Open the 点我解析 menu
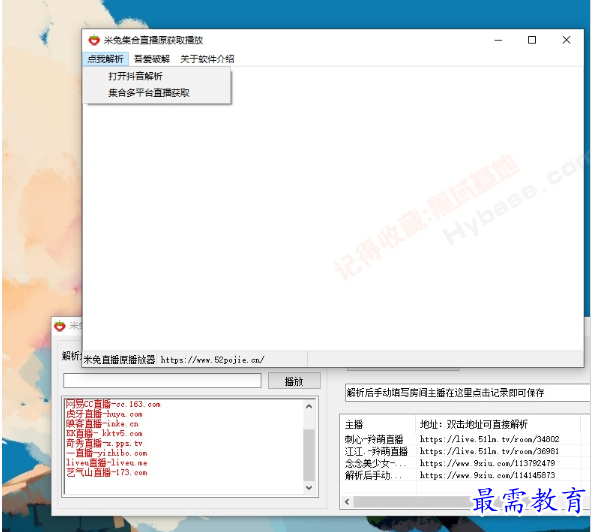Viewport: 594px width, 532px height. (105, 59)
